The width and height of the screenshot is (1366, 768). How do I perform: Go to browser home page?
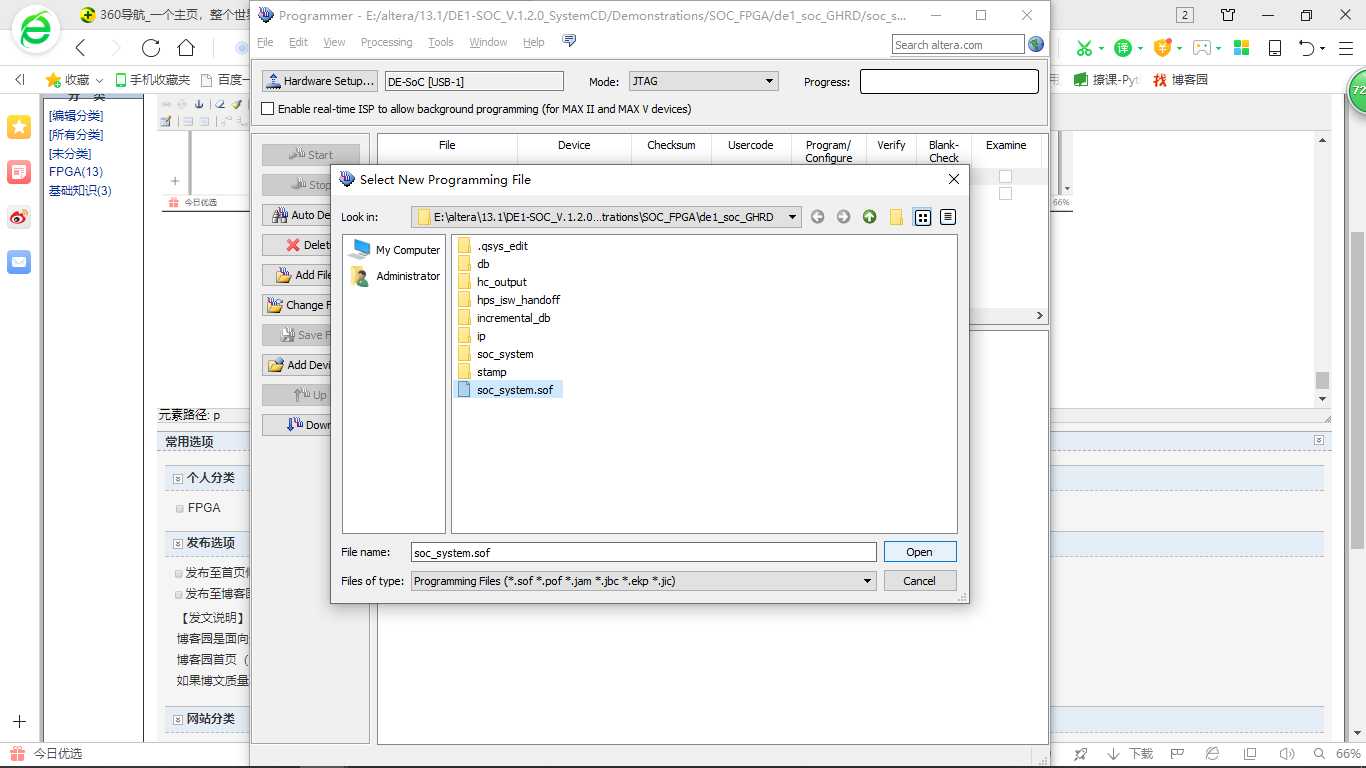186,48
